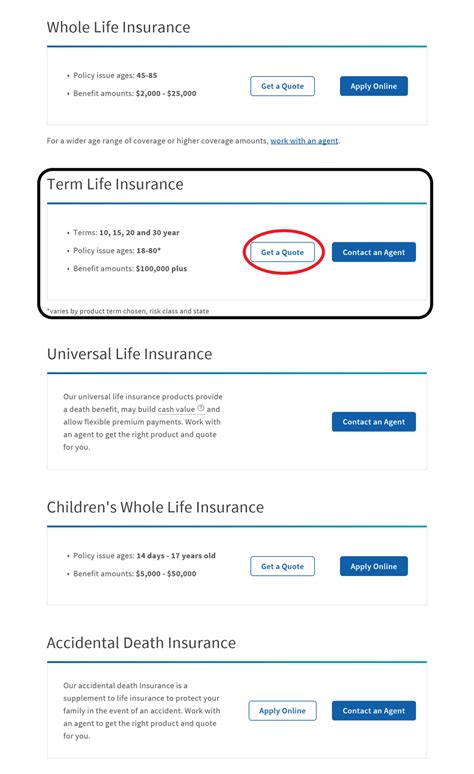474x774 pixels.
Task: Contact an Agent about Term Life Insurance
Action: pyautogui.click(x=374, y=252)
